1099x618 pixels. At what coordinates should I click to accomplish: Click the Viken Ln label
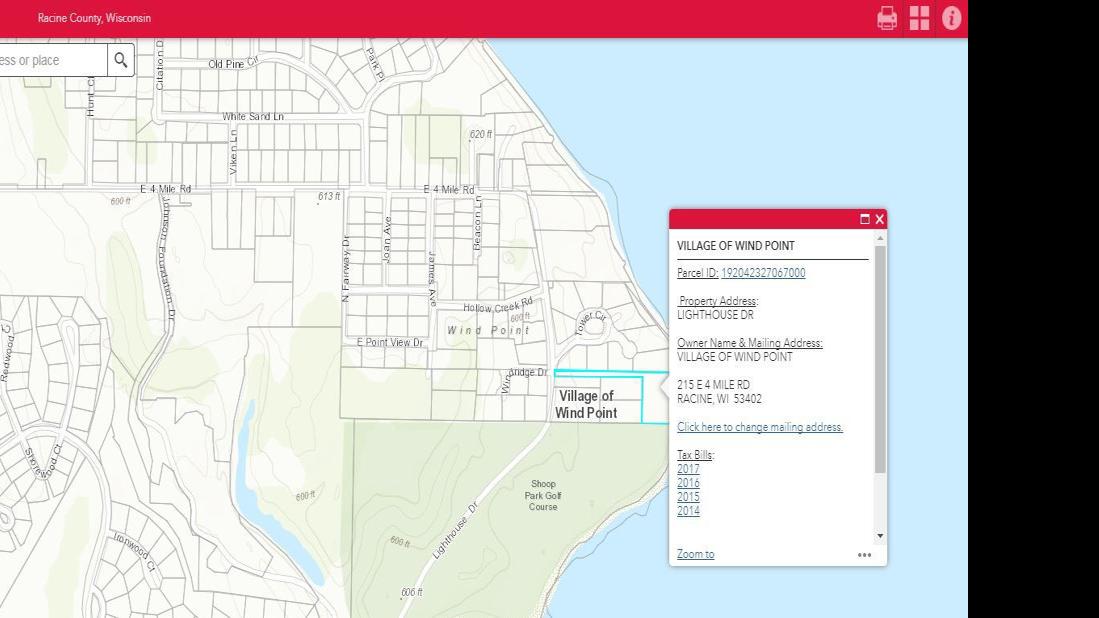tap(233, 152)
